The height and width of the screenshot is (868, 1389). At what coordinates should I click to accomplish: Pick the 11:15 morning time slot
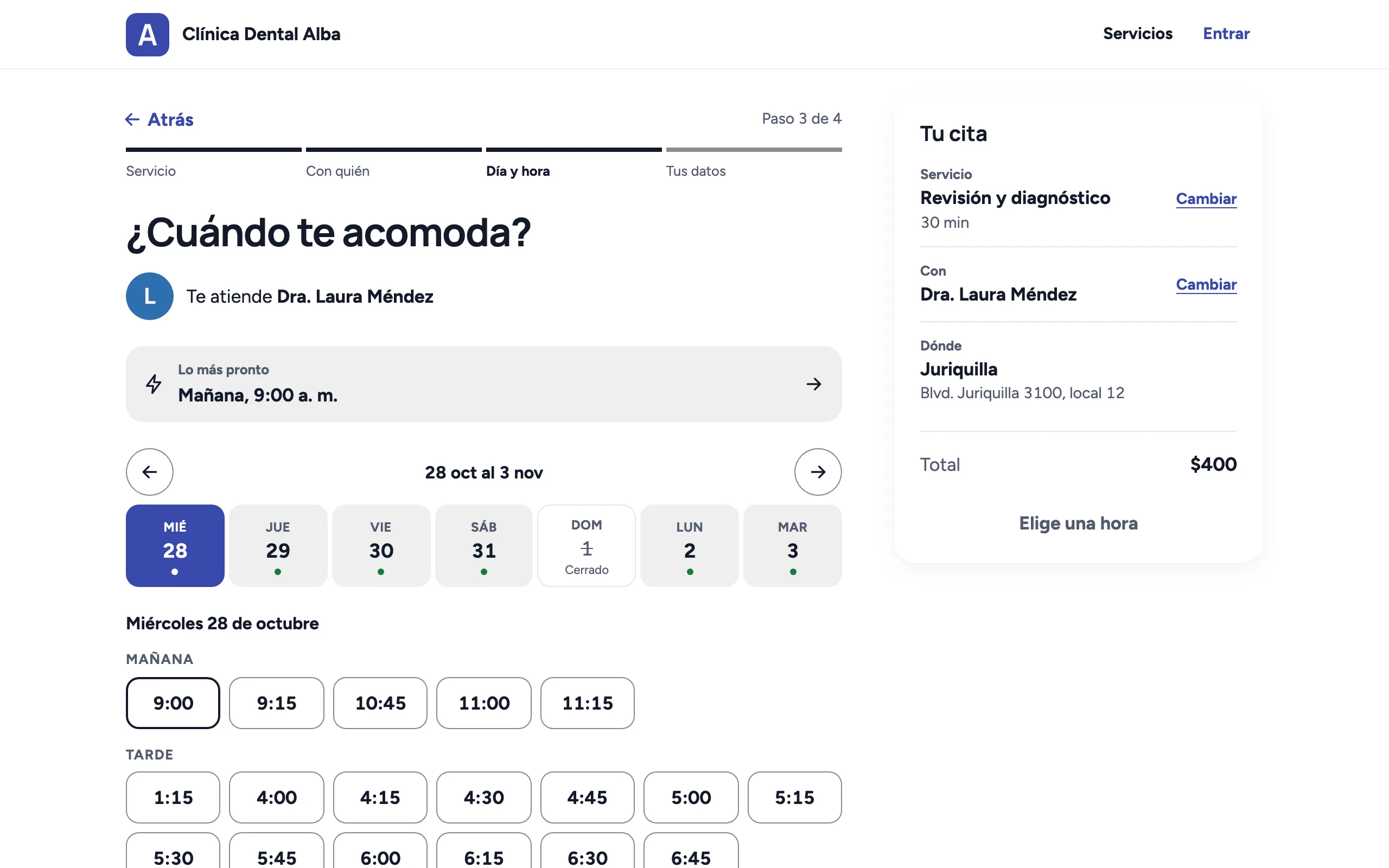(x=587, y=703)
